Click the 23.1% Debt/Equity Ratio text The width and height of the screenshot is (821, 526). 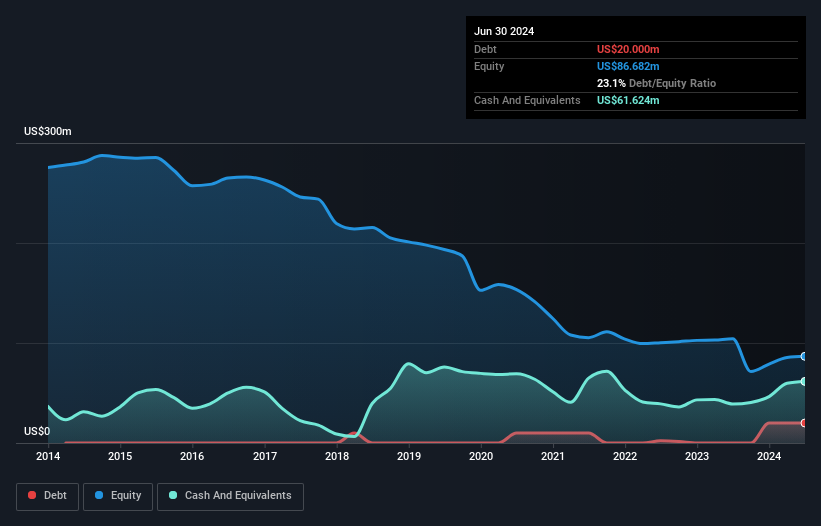(x=656, y=83)
